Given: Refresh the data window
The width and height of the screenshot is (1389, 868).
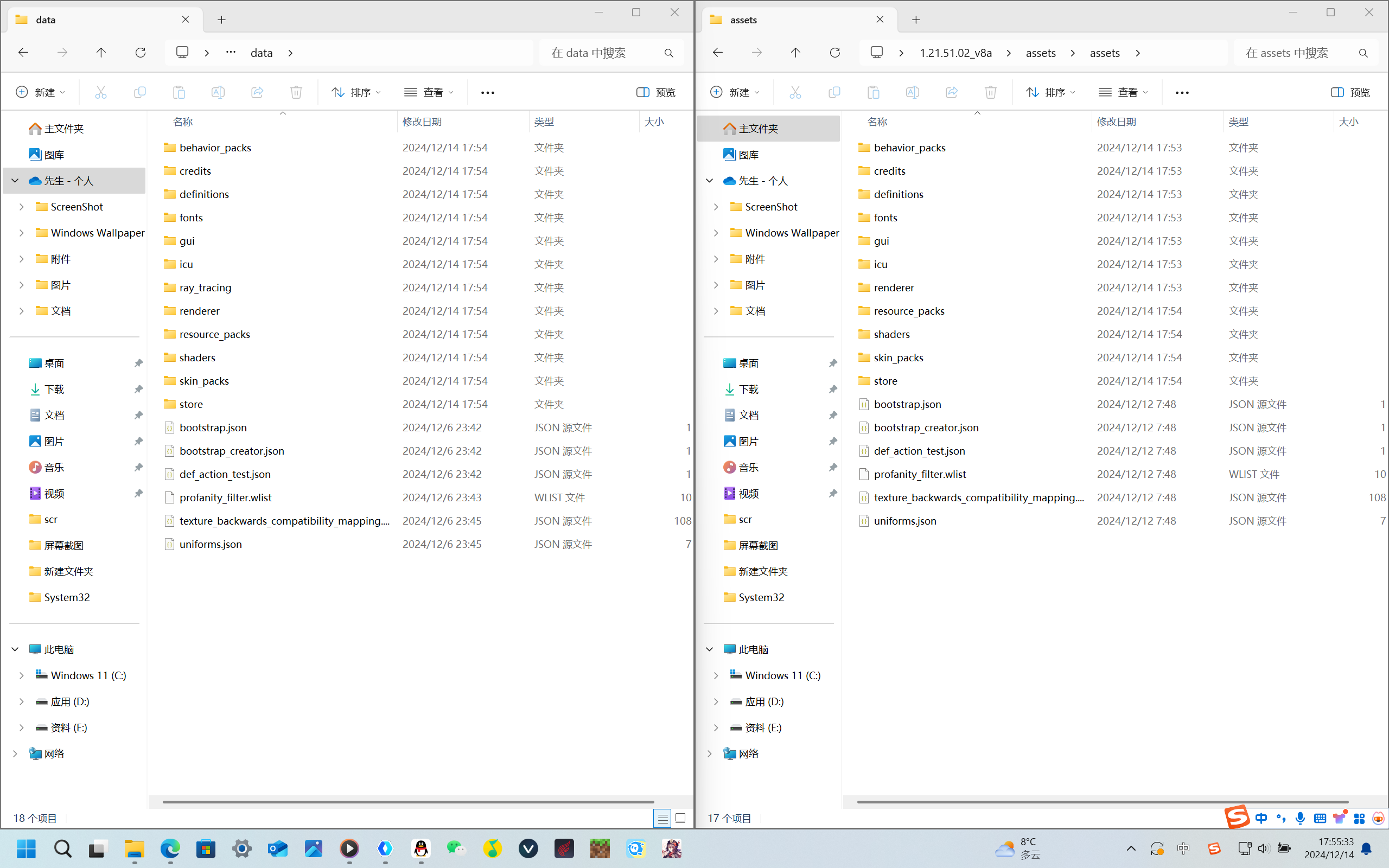Looking at the screenshot, I should (140, 52).
